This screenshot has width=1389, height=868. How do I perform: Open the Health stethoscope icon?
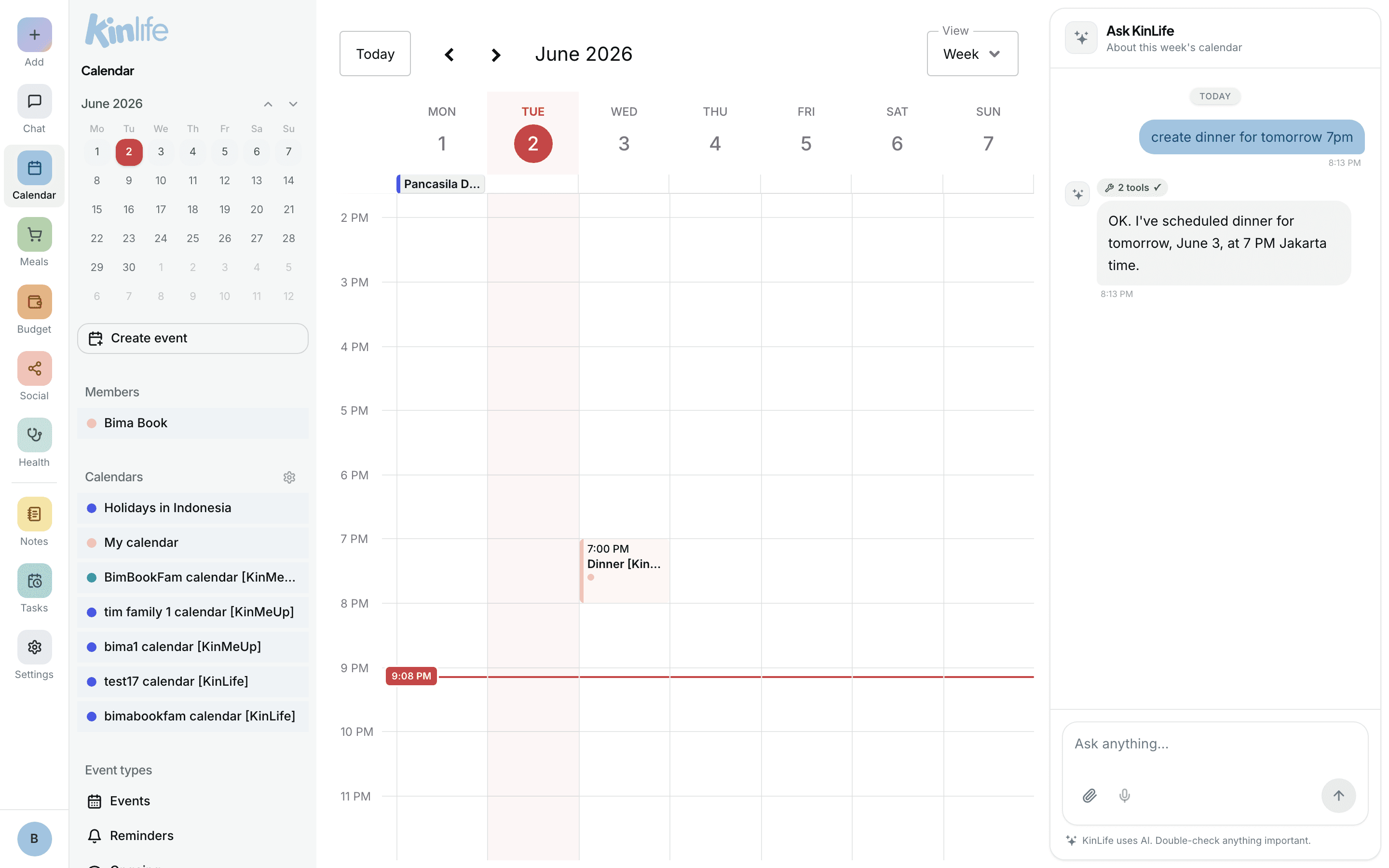(34, 435)
